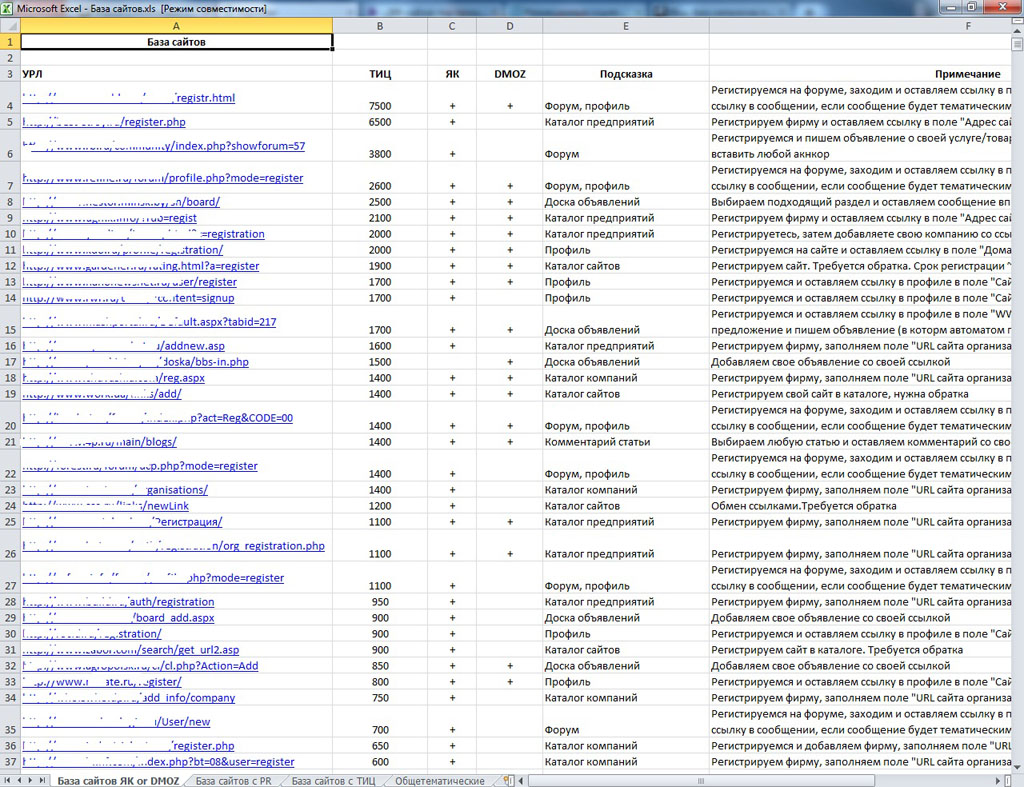This screenshot has width=1024, height=787.
Task: Select the ТИЦ value 950
Action: point(380,602)
